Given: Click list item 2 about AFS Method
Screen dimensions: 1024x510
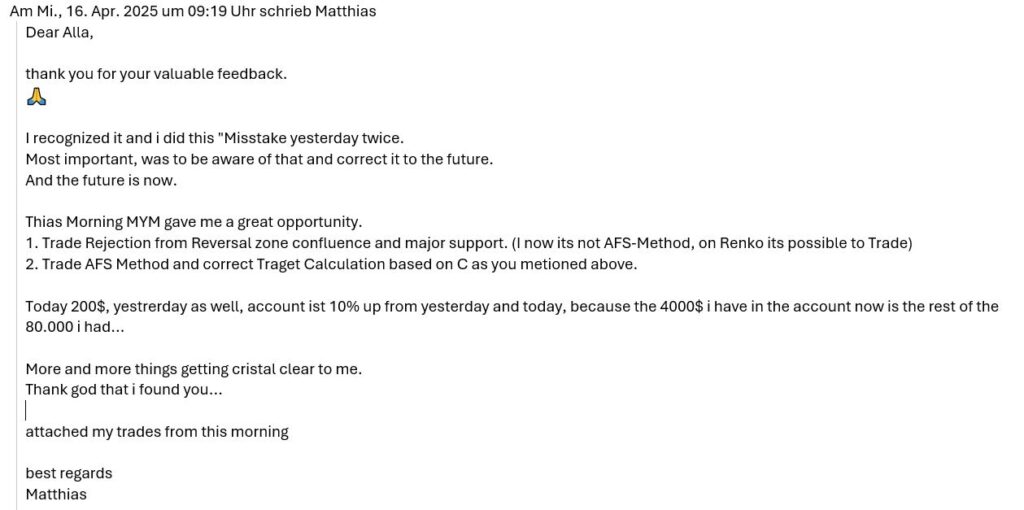Looking at the screenshot, I should coord(331,265).
